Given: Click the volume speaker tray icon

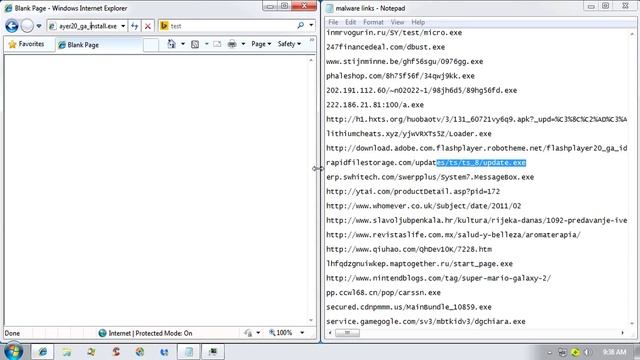Looking at the screenshot, I should click(587, 352).
